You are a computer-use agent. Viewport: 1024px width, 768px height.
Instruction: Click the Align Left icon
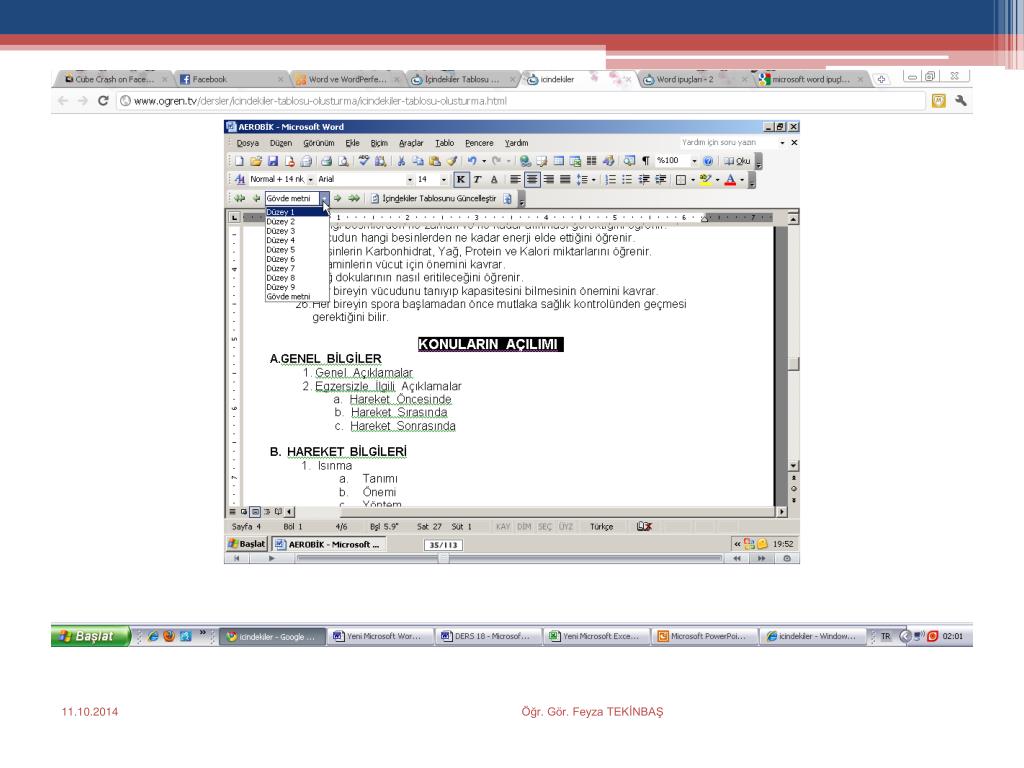[x=515, y=180]
